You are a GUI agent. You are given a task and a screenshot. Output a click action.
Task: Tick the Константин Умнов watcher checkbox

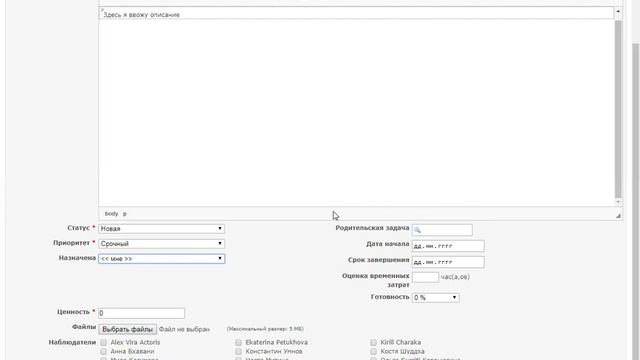(x=238, y=351)
